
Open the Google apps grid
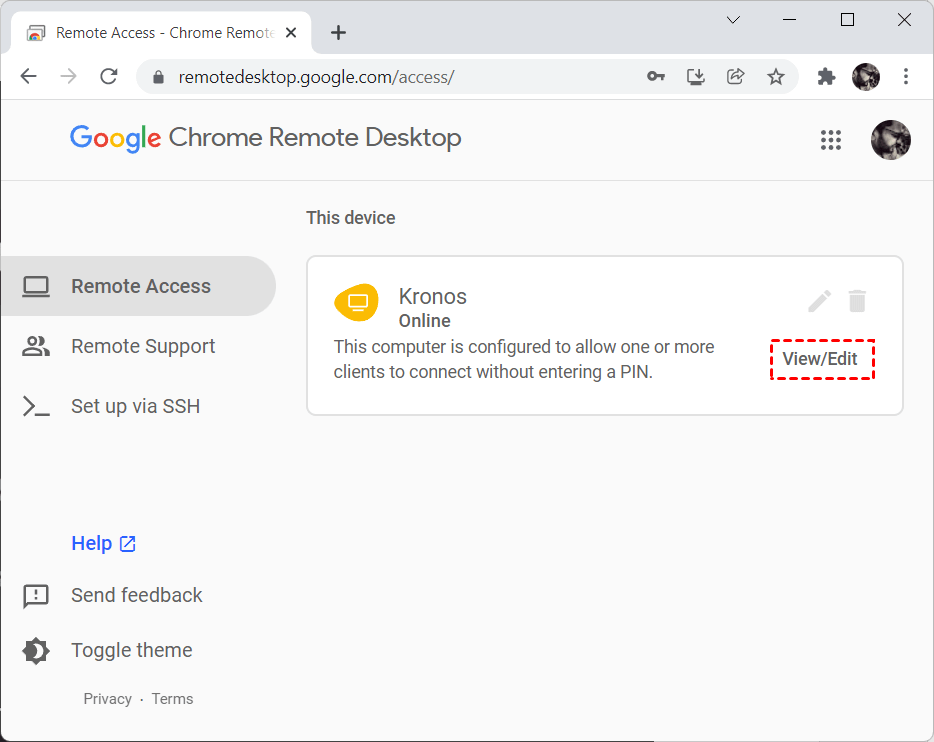coord(831,140)
